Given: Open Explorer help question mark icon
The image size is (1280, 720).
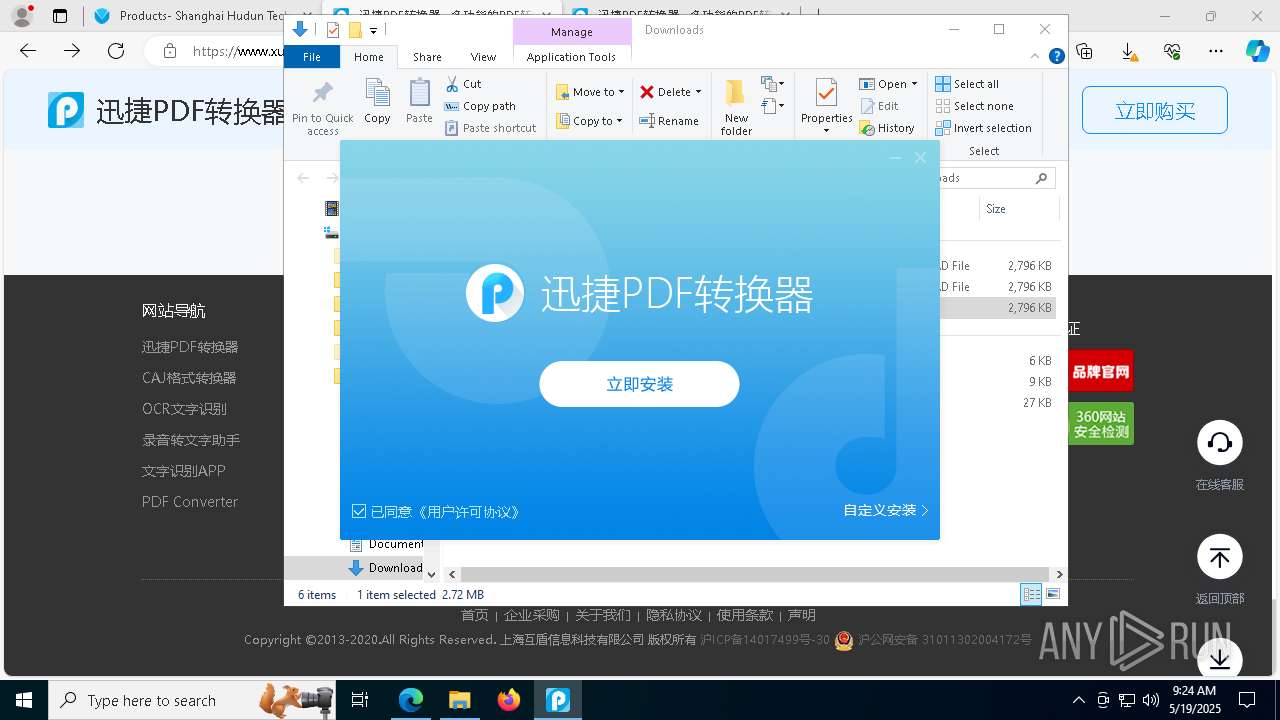Looking at the screenshot, I should [x=1056, y=57].
